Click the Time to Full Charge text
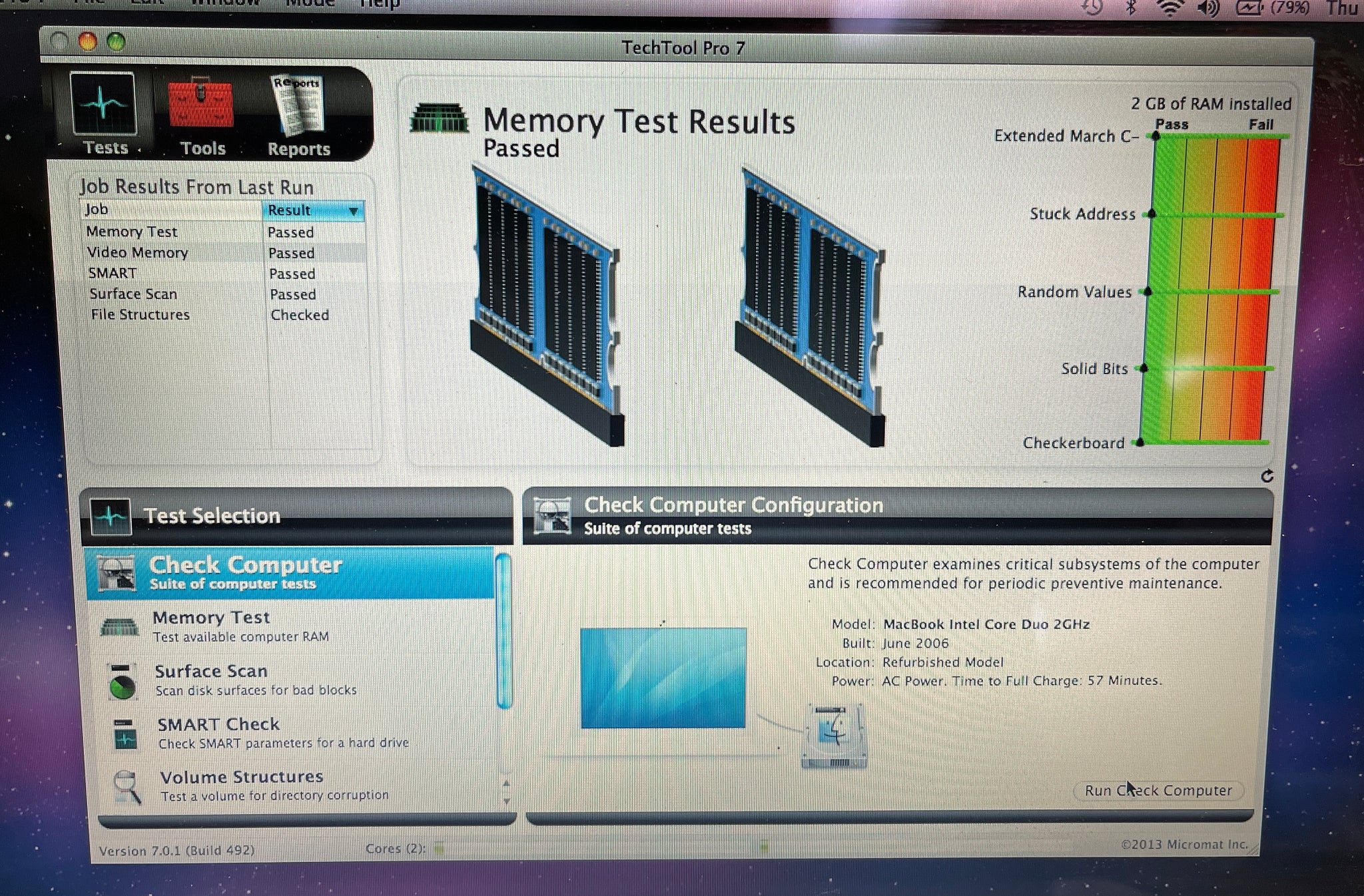This screenshot has width=1364, height=896. (x=1057, y=680)
